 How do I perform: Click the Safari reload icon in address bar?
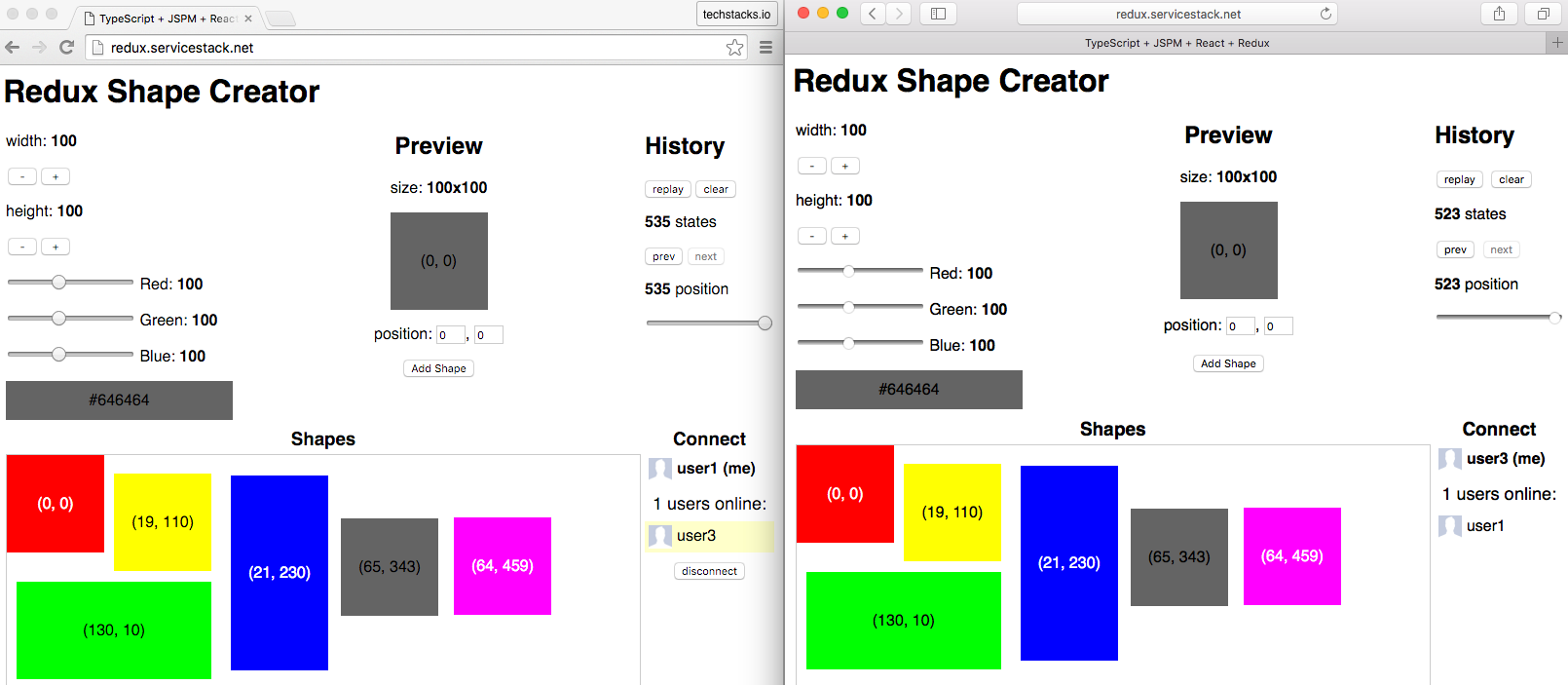tap(1325, 14)
